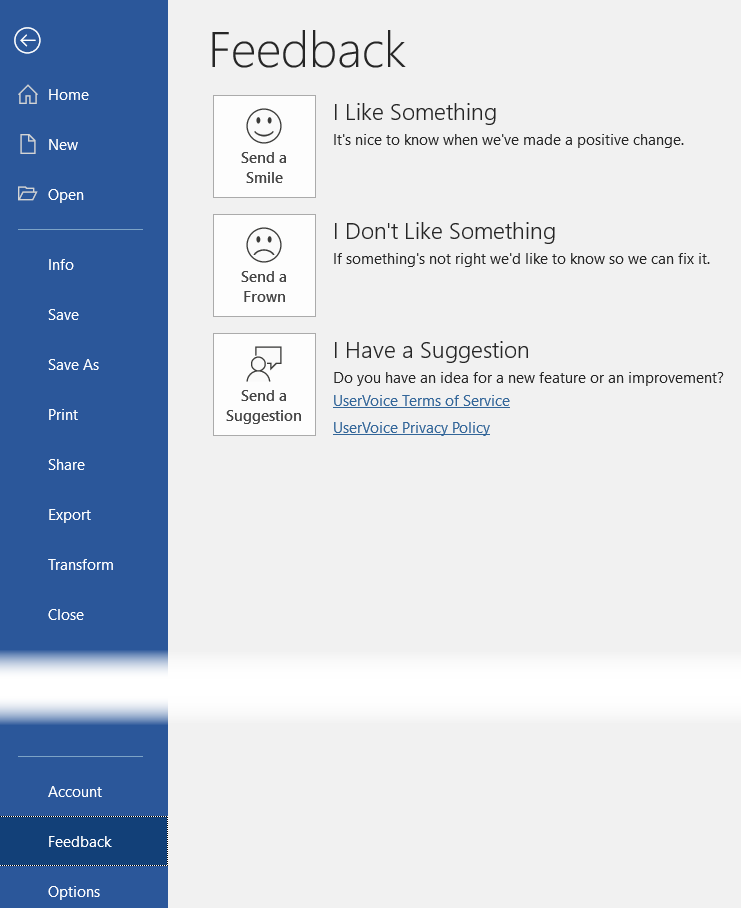This screenshot has height=908, width=741.
Task: Click the Send a Frown button
Action: coord(264,265)
